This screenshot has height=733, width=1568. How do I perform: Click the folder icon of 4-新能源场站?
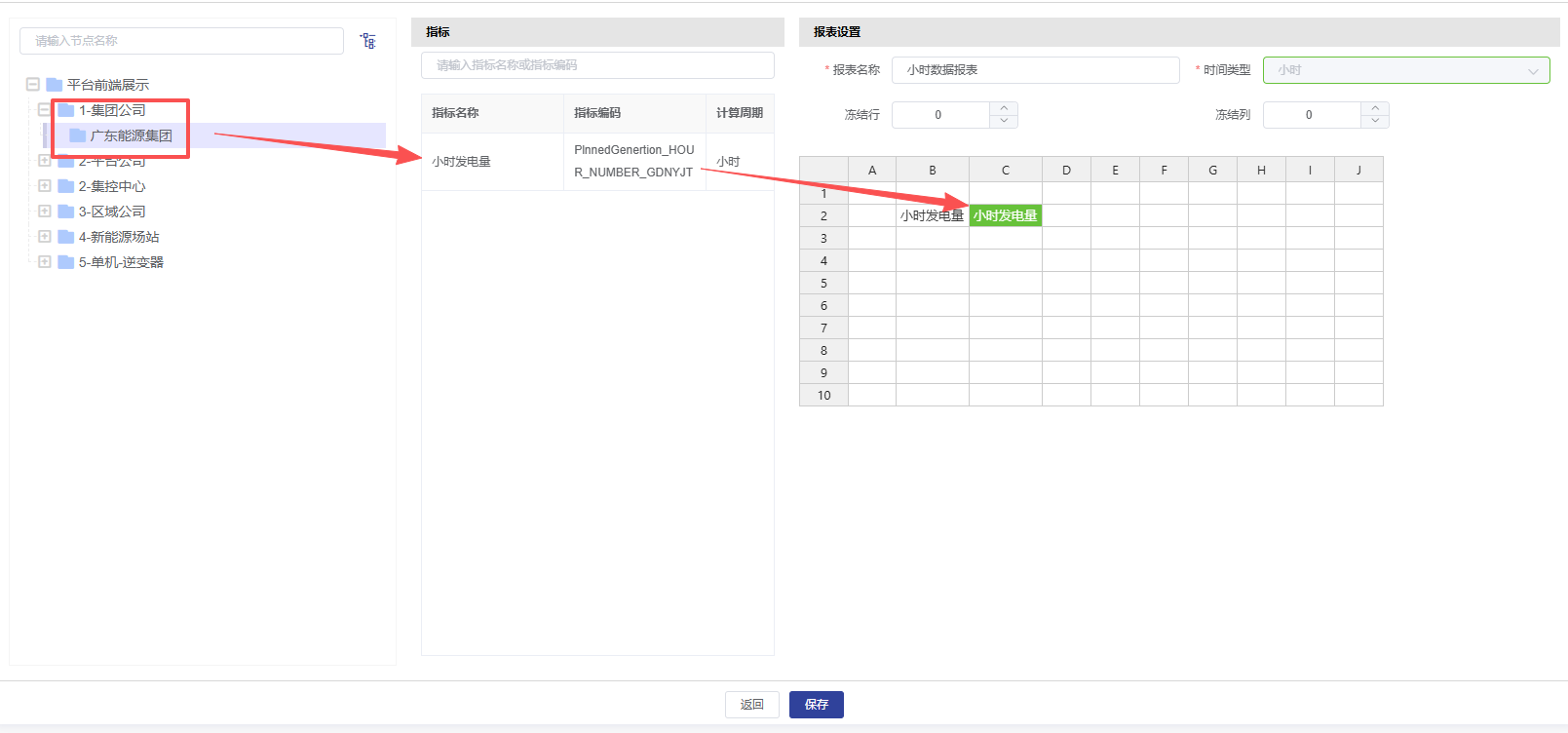click(x=66, y=237)
